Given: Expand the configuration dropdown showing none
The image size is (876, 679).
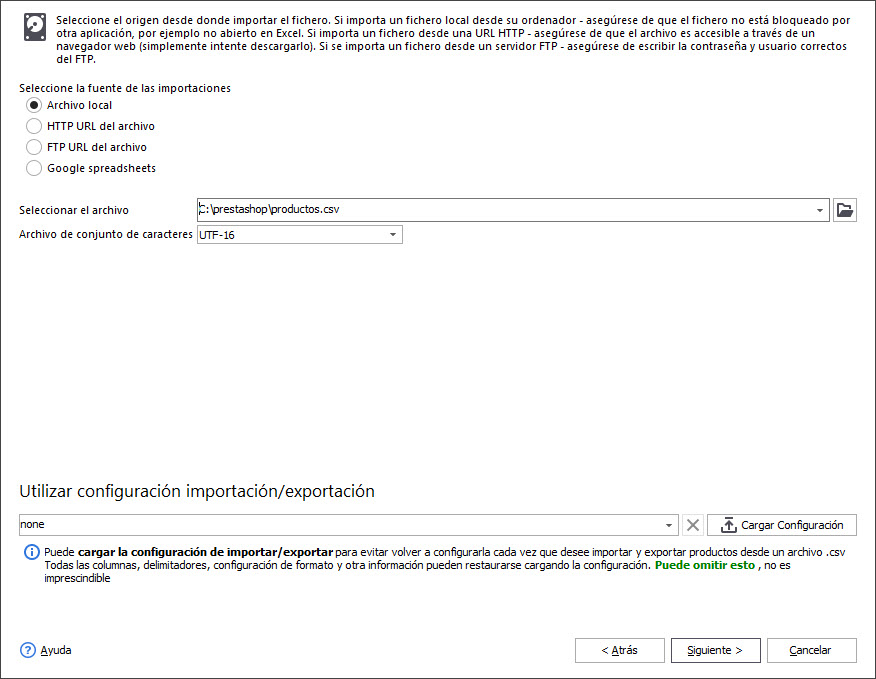Looking at the screenshot, I should click(669, 525).
